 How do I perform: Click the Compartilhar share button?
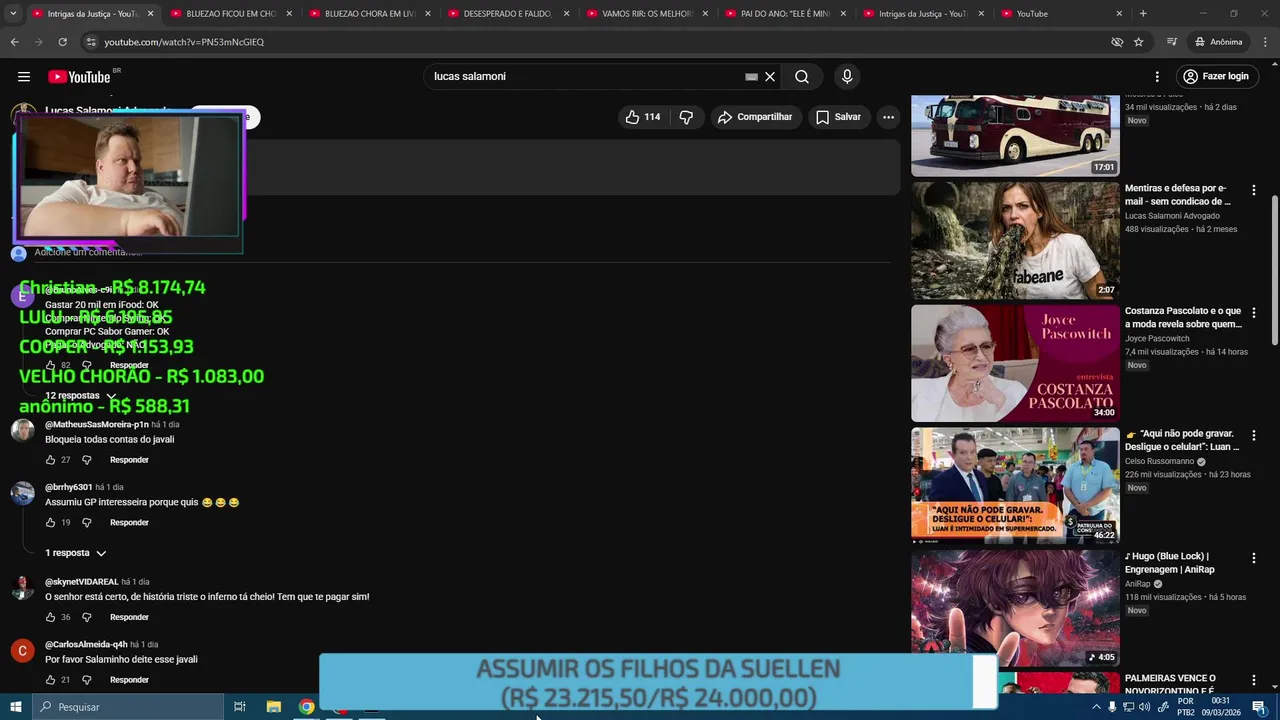point(755,117)
